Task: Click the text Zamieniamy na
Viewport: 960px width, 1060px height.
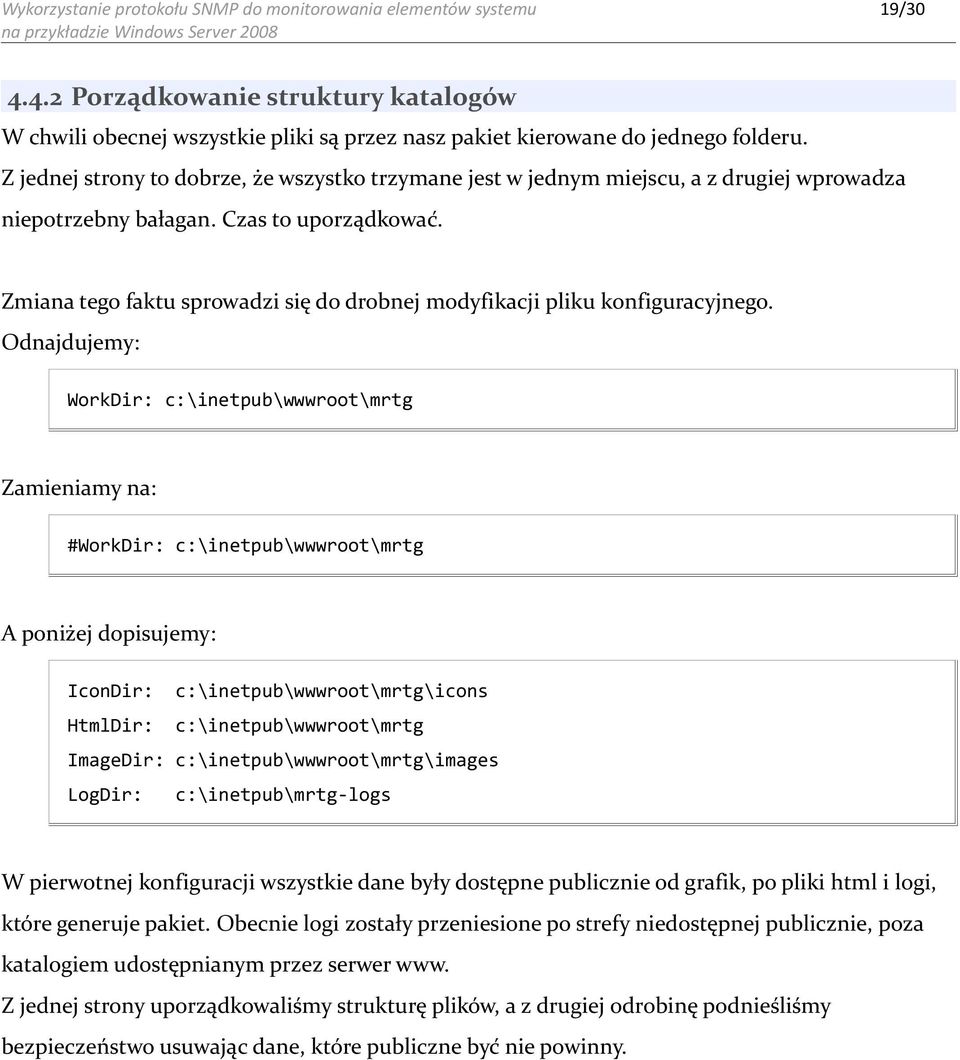Action: (x=78, y=487)
